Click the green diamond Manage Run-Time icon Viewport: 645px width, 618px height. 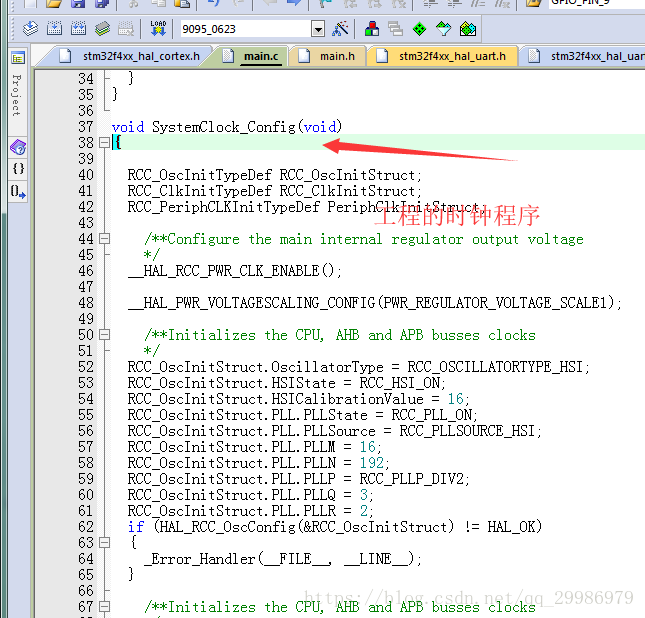420,29
